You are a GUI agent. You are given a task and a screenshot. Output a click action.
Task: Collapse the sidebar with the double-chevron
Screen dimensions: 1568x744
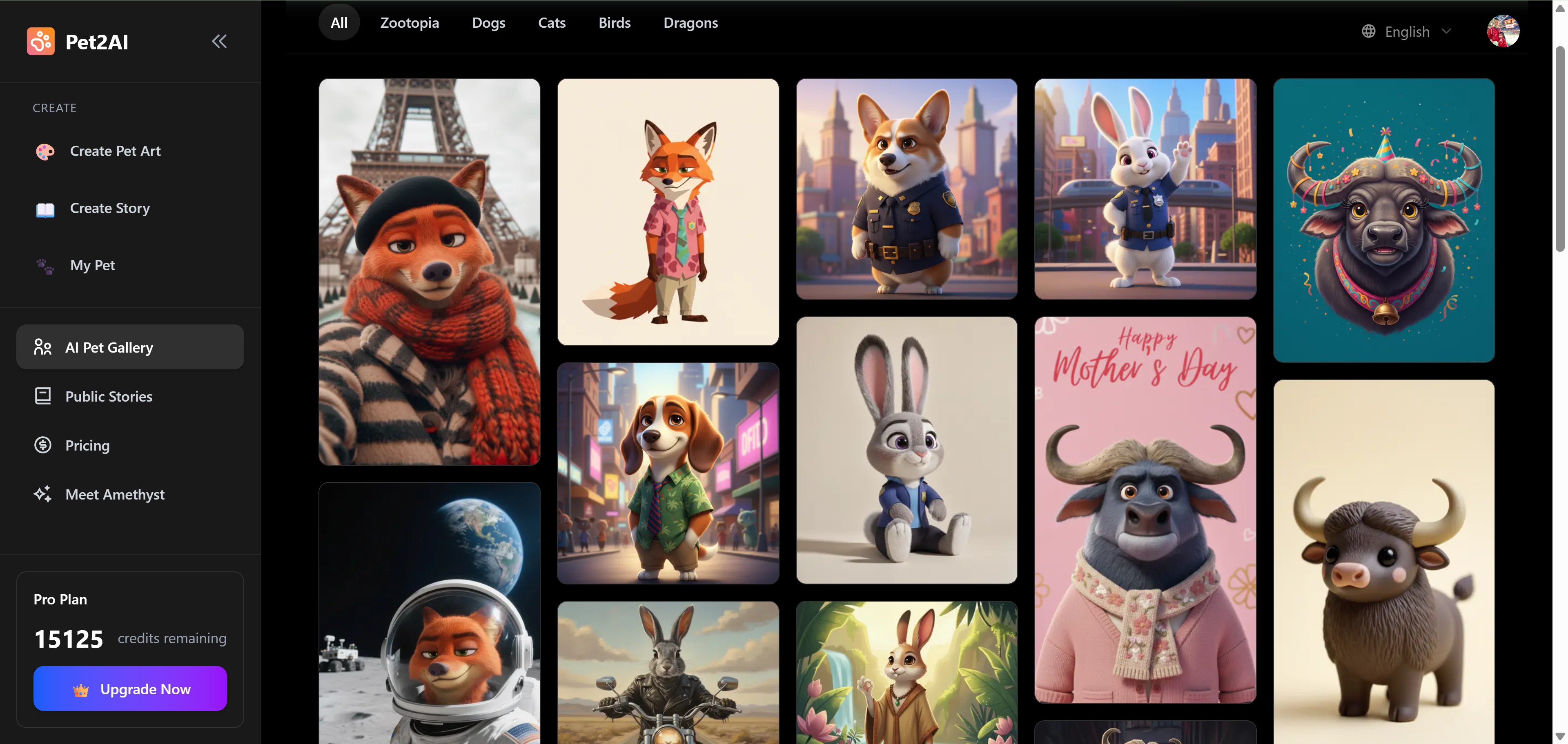(219, 41)
